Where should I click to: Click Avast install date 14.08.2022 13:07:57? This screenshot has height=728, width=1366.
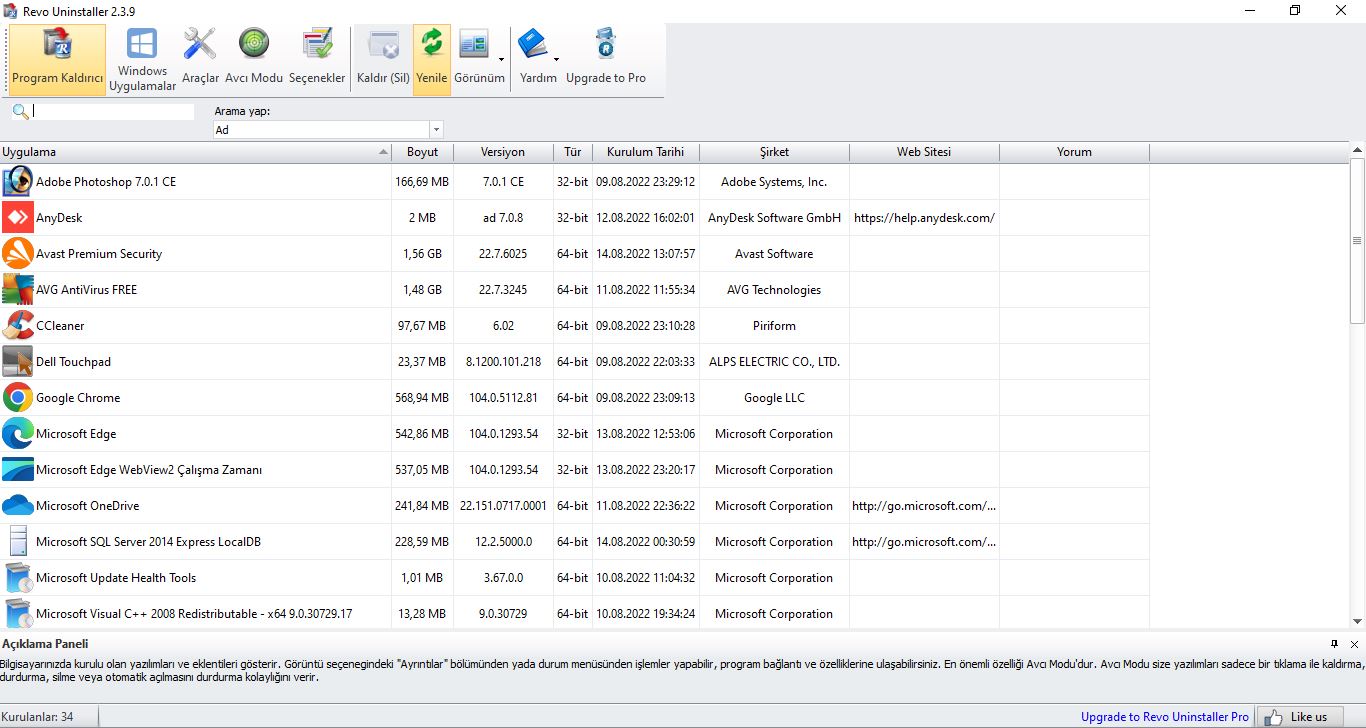point(645,254)
